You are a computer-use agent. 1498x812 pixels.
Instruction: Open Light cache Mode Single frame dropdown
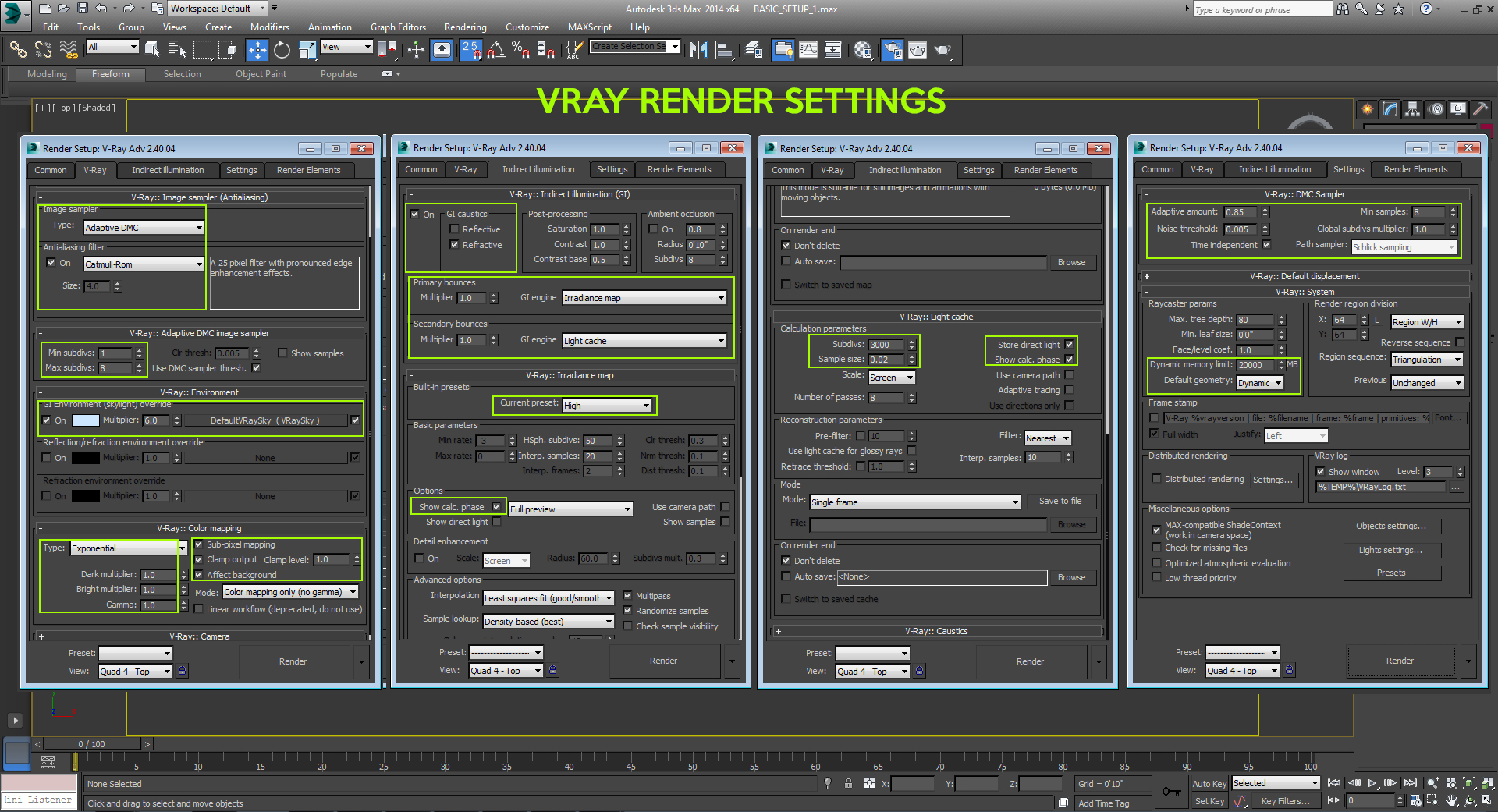pos(915,502)
